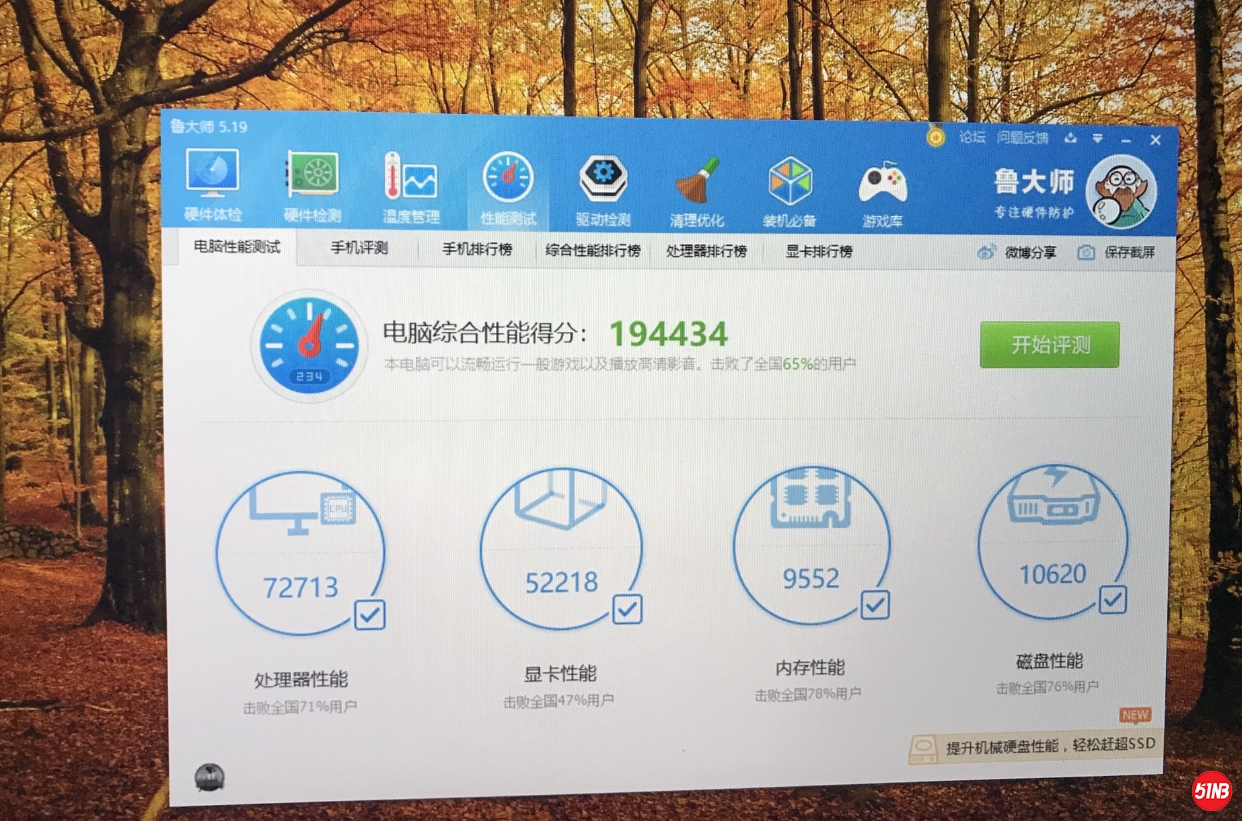Click 保存截屏 save screenshot
The width and height of the screenshot is (1242, 821).
1117,252
